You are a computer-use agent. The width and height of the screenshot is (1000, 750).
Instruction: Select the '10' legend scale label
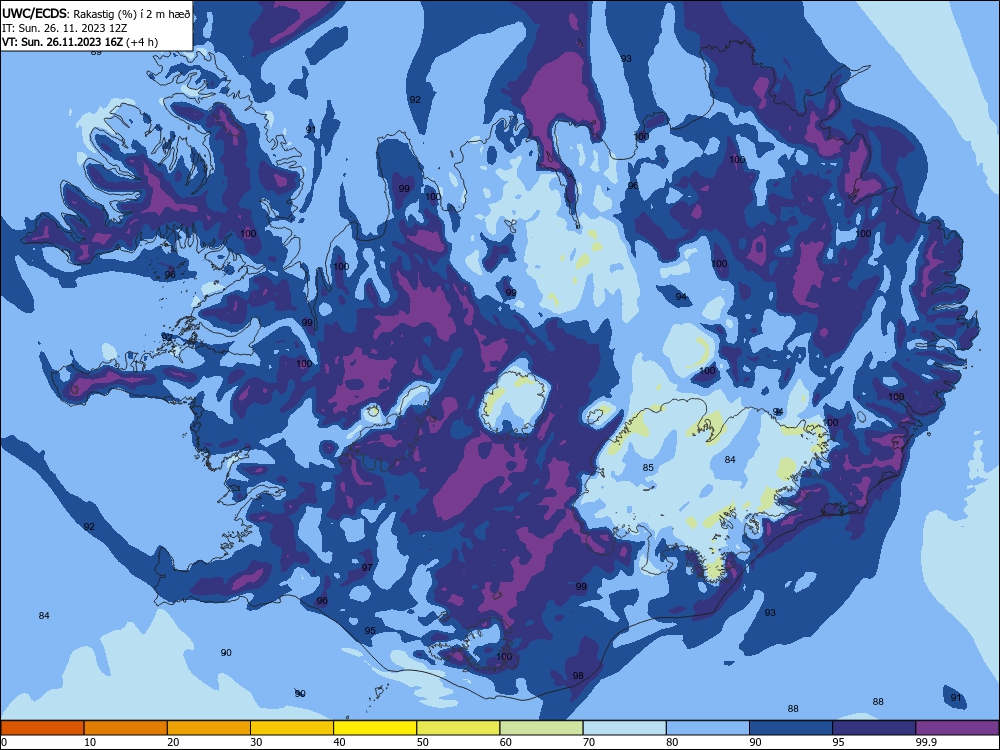pyautogui.click(x=90, y=742)
